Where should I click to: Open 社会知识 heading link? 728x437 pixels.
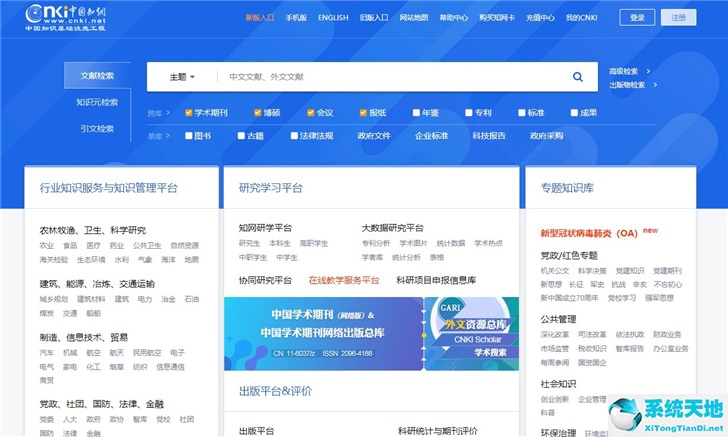coord(558,384)
